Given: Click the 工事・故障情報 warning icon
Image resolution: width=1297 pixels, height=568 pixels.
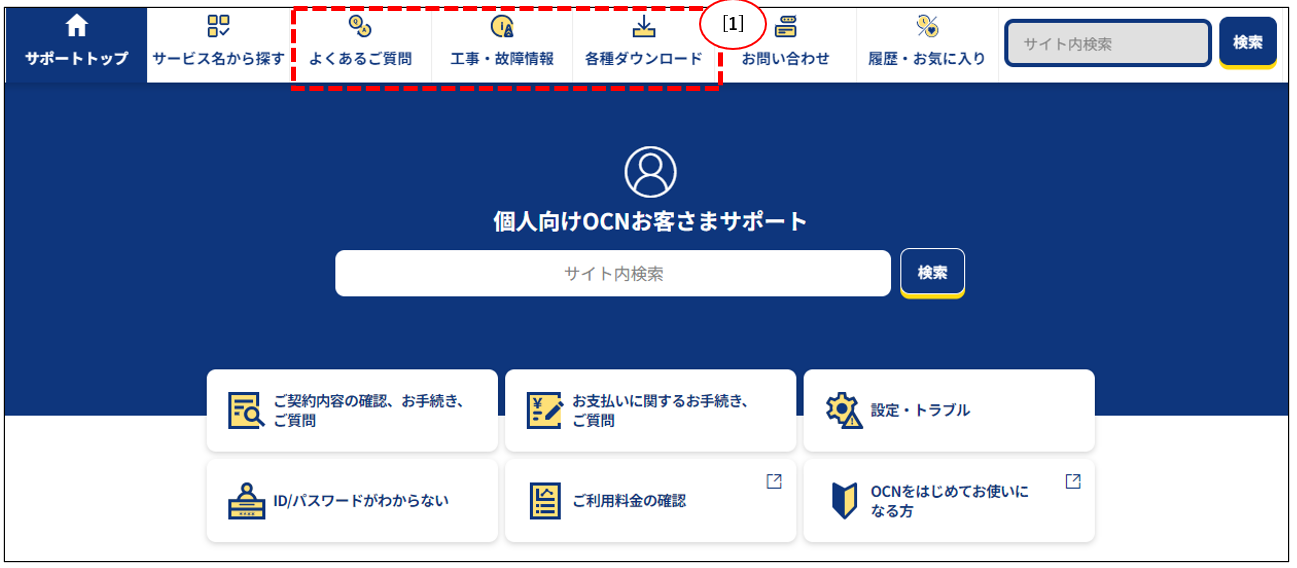Looking at the screenshot, I should [x=502, y=27].
